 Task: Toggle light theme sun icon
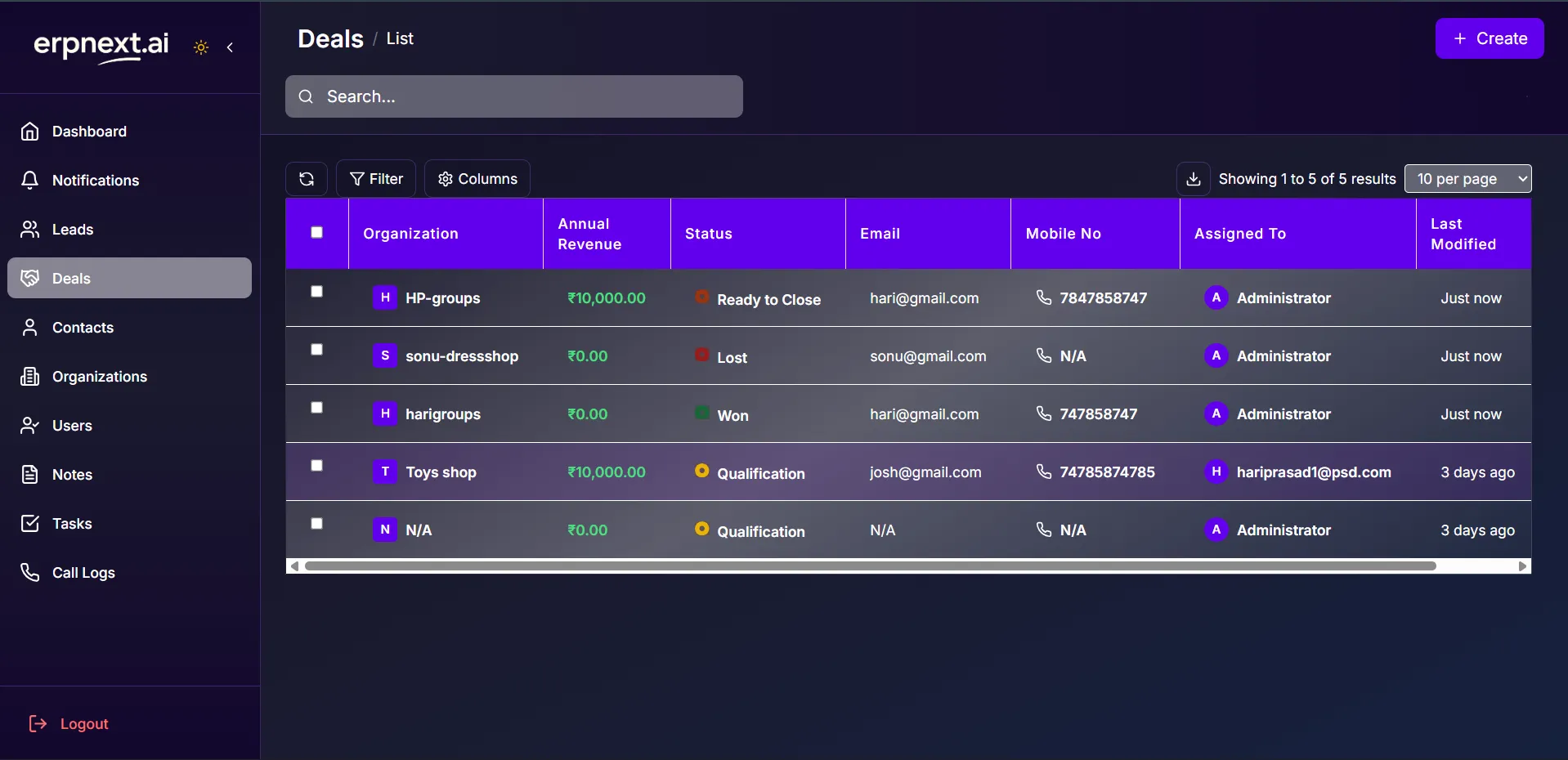tap(201, 47)
